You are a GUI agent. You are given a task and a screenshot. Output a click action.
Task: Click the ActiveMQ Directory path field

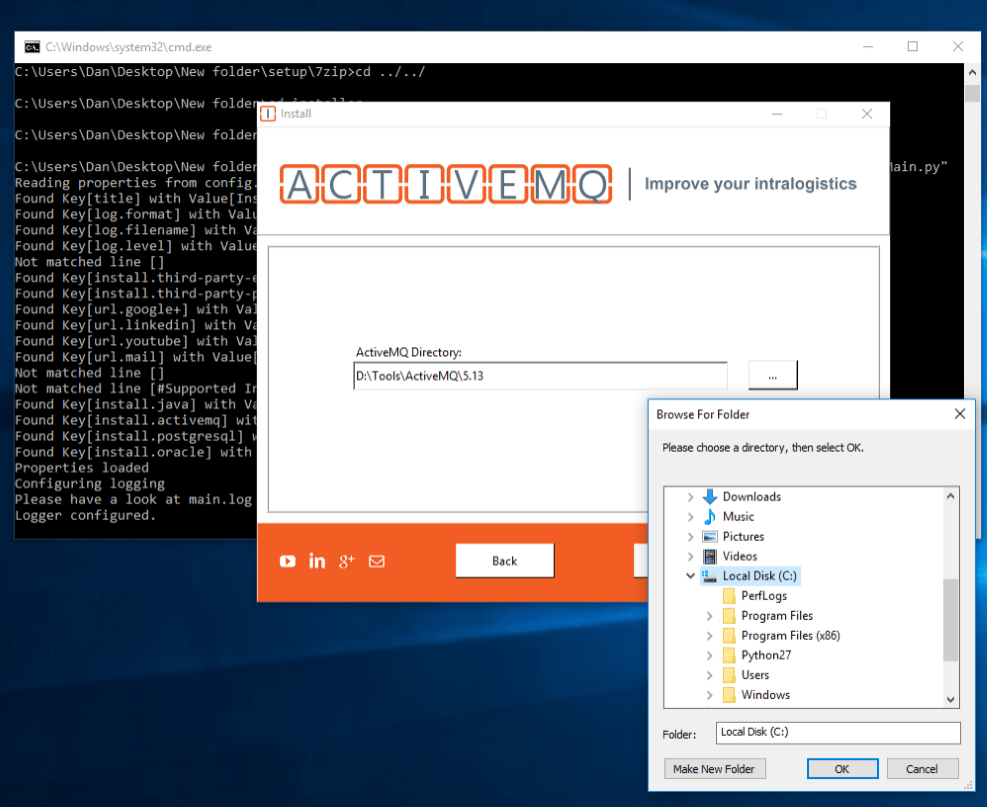coord(540,376)
